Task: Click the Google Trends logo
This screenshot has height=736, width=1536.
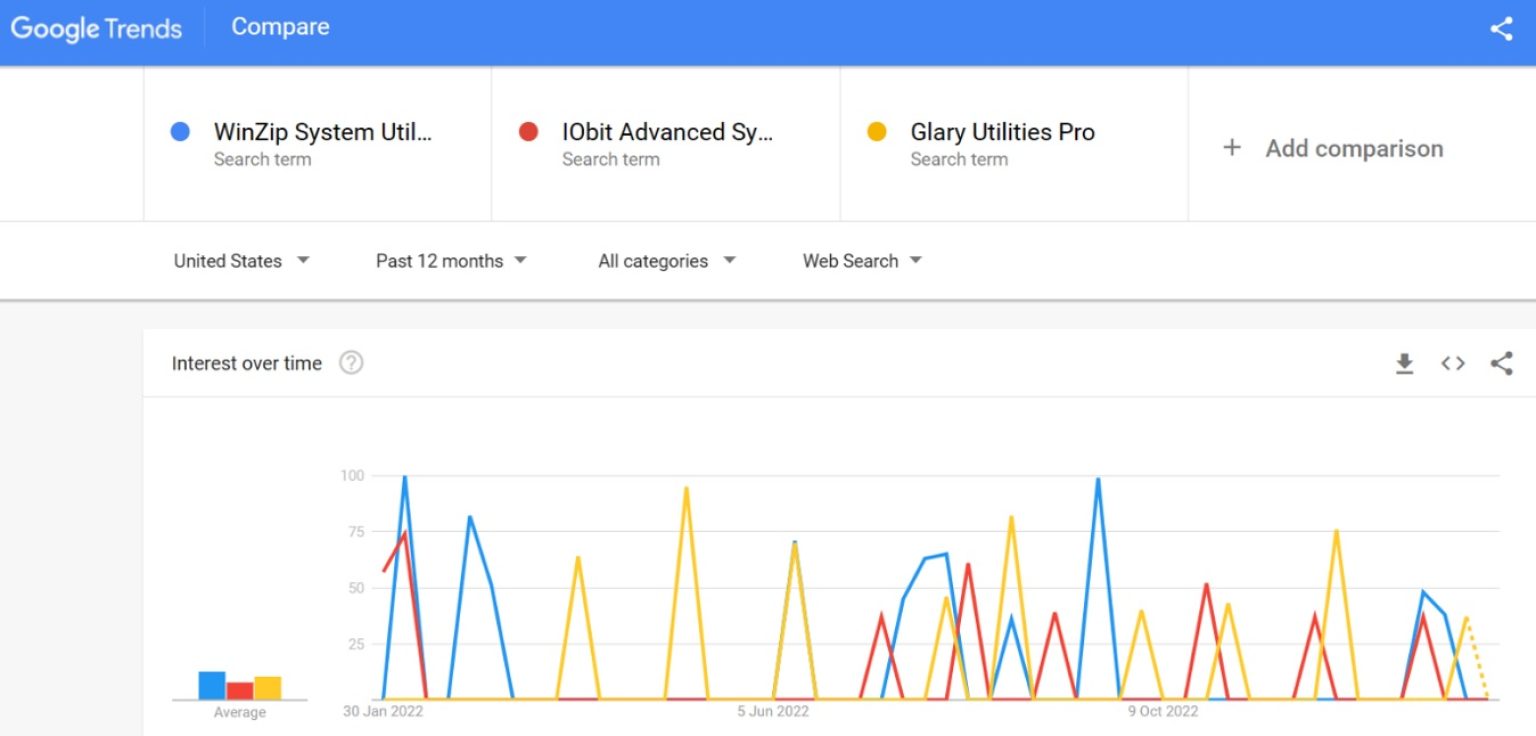Action: 96,28
